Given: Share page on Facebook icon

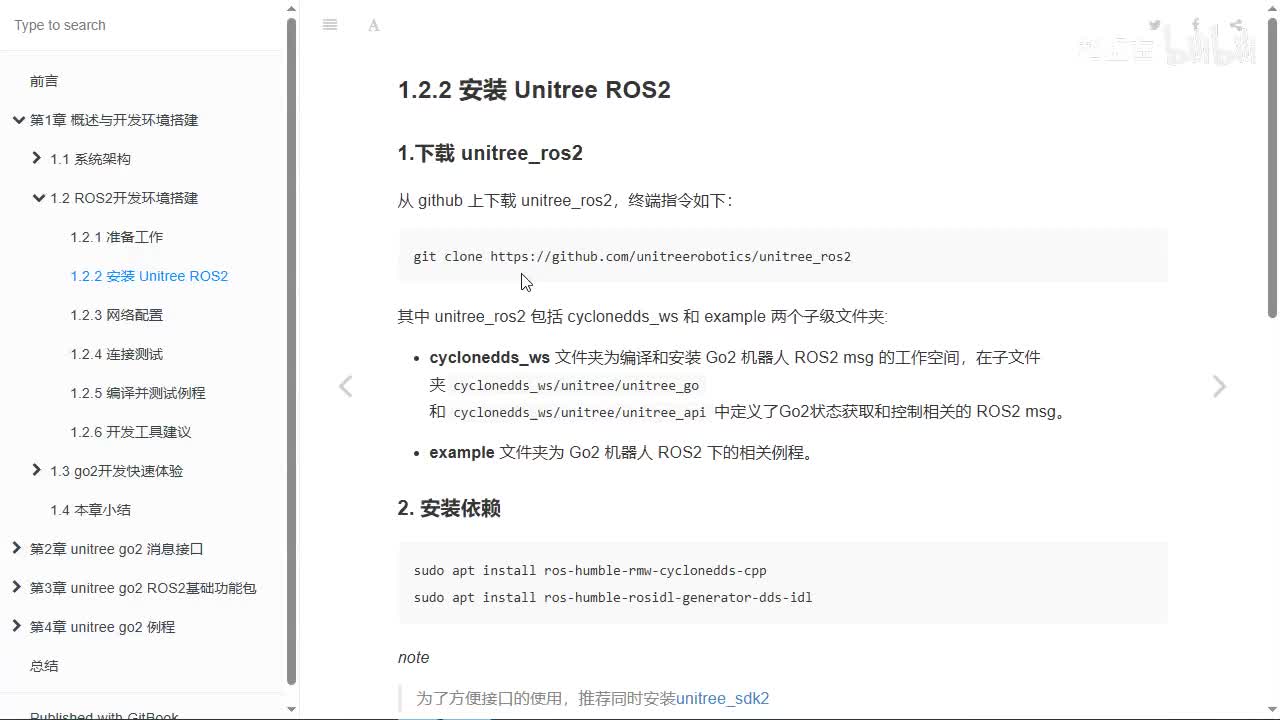Looking at the screenshot, I should 1196,25.
